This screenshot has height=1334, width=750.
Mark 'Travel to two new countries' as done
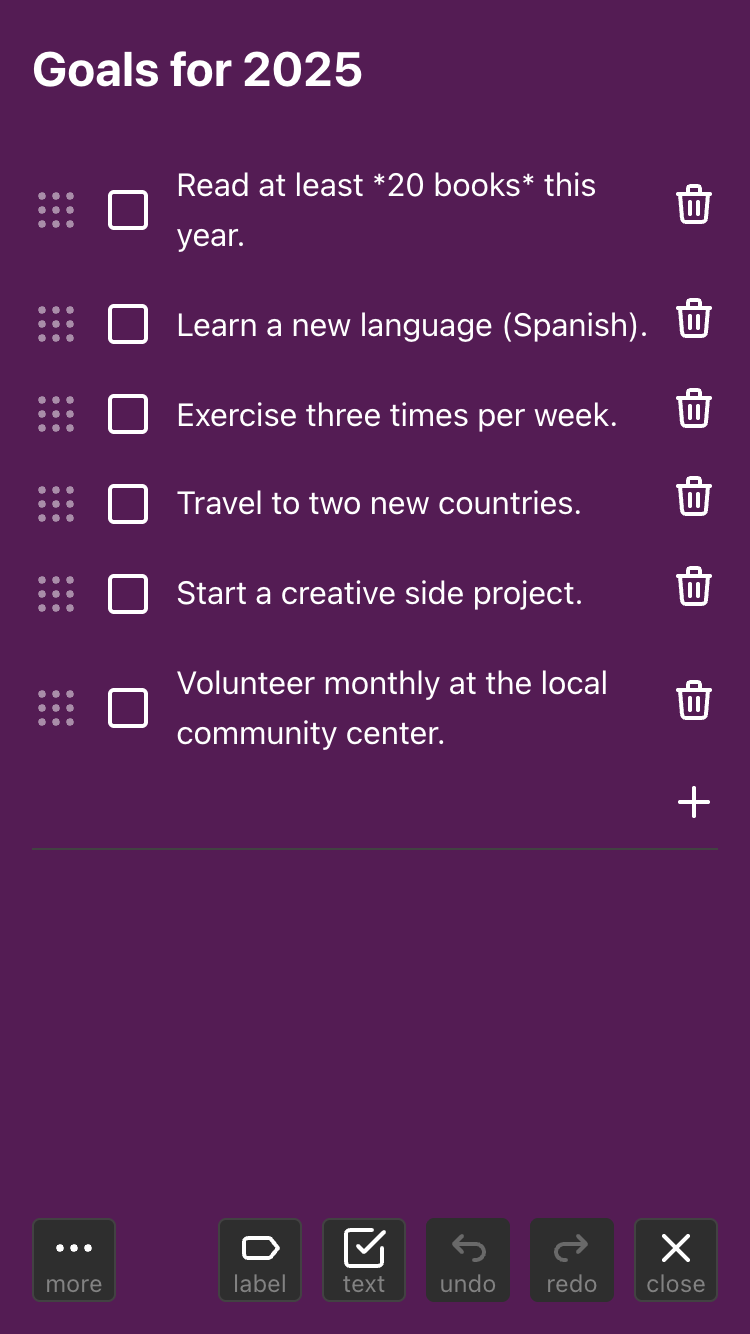tap(128, 504)
